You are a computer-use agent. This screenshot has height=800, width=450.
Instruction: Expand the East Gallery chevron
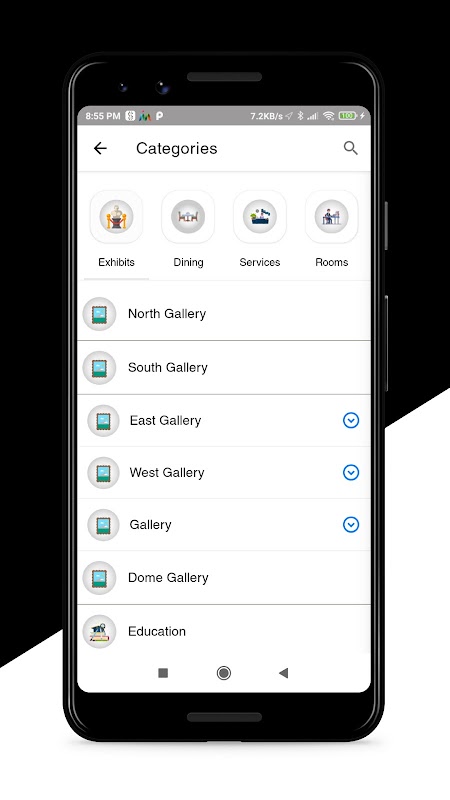(x=351, y=420)
